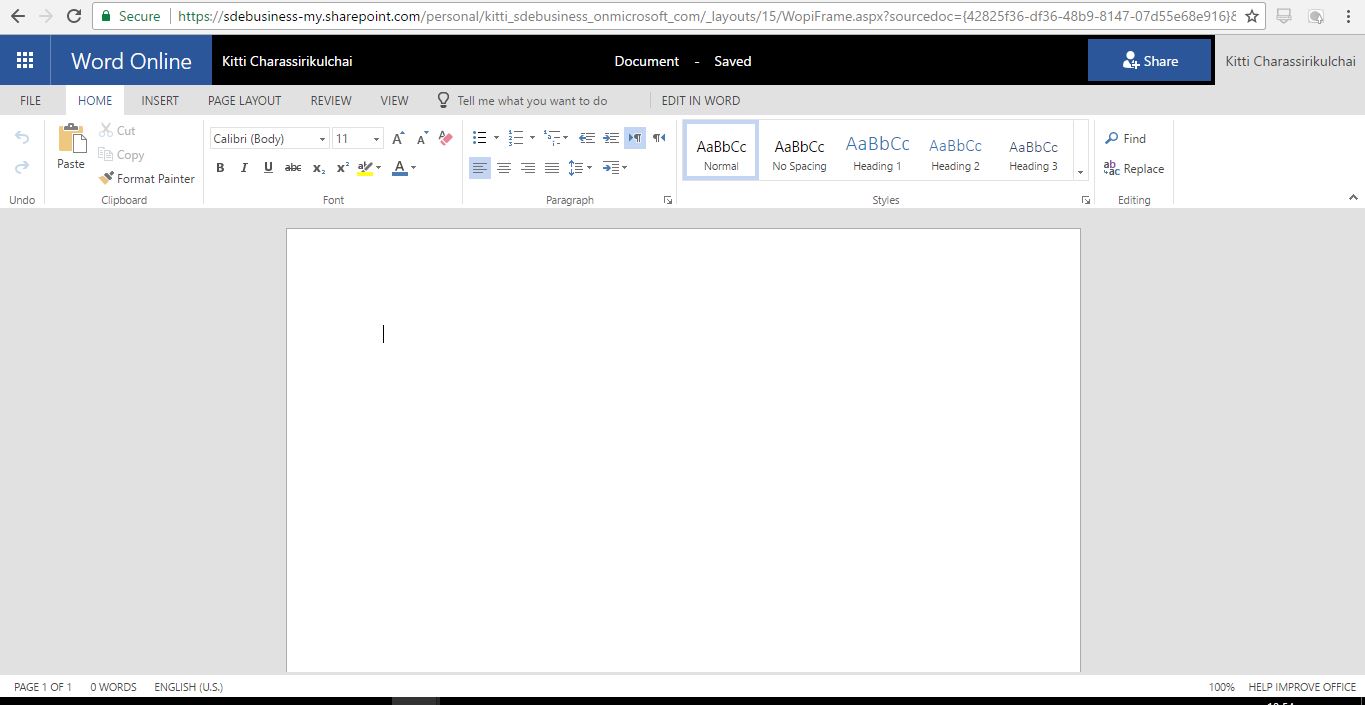Viewport: 1365px width, 705px height.
Task: Expand the Styles gallery more arrow
Action: (1080, 172)
